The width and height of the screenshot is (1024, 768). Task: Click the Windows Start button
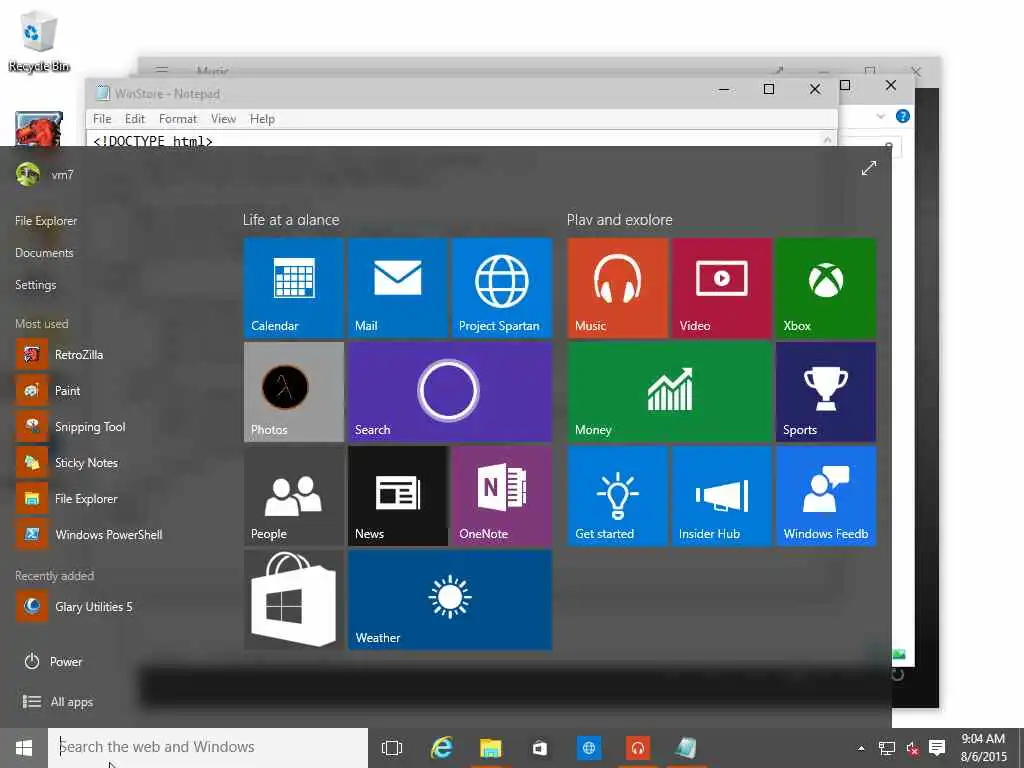(24, 748)
